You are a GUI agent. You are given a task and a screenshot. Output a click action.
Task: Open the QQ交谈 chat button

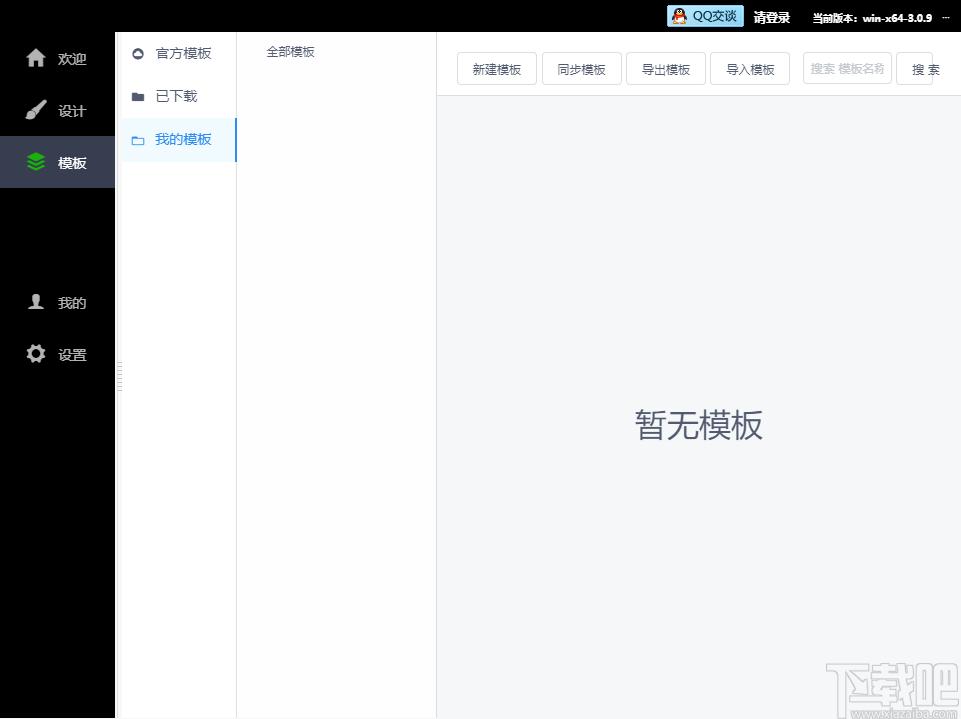pos(705,17)
